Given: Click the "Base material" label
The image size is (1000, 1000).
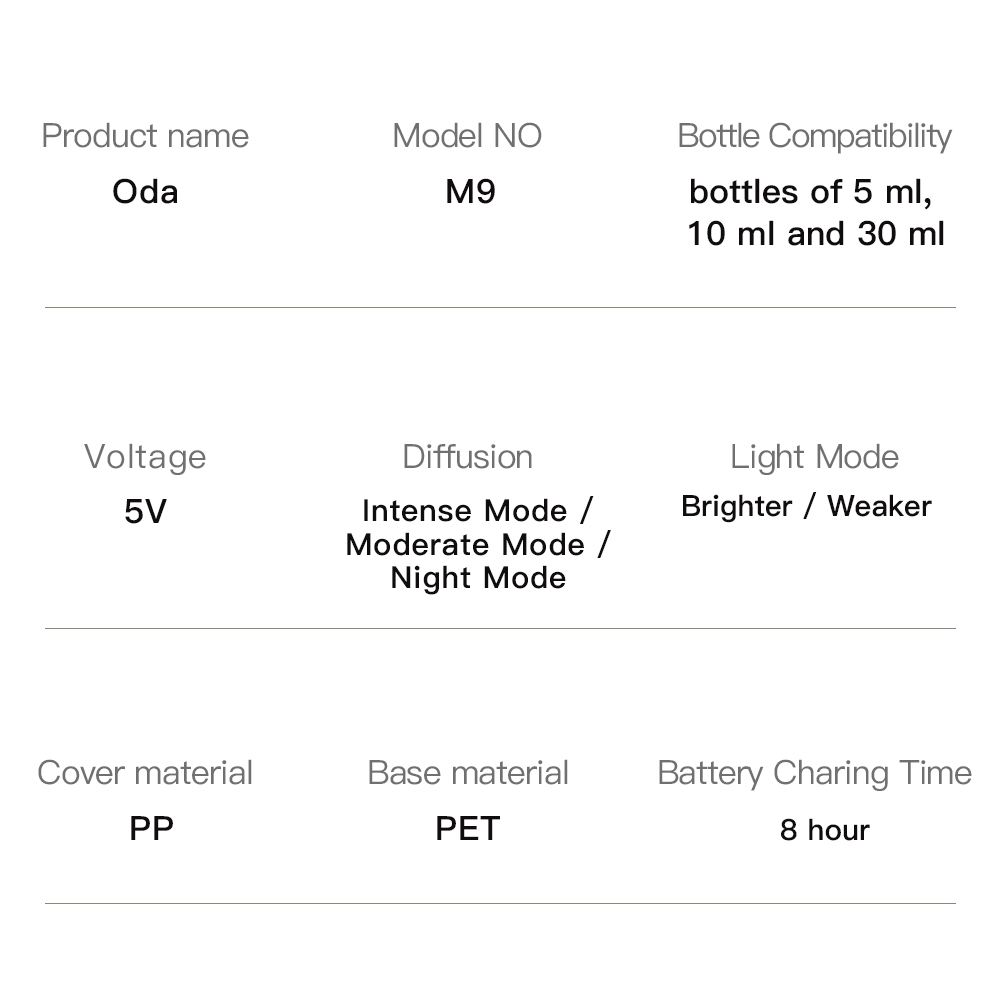Looking at the screenshot, I should 468,773.
